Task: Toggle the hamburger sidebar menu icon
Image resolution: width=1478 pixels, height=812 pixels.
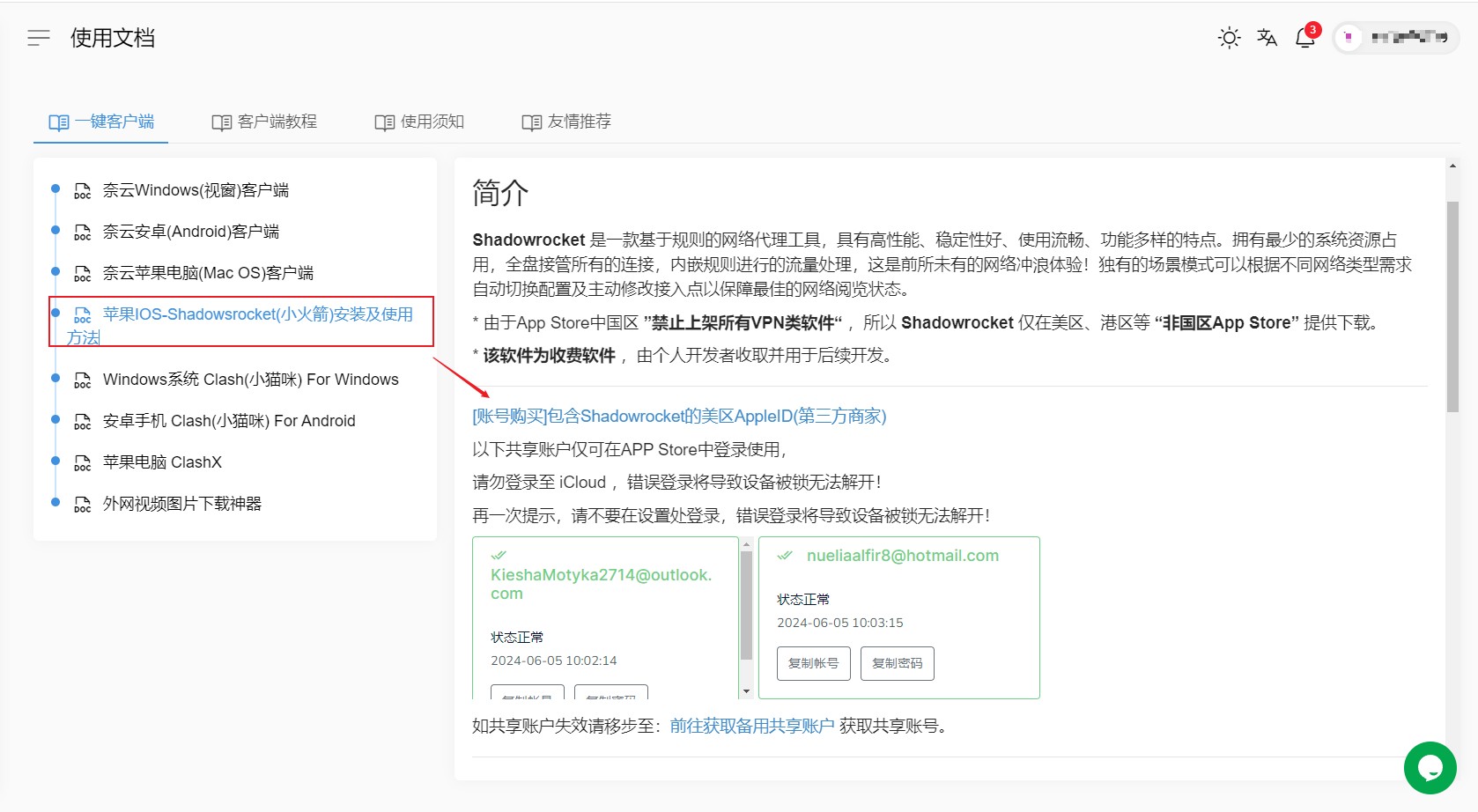Action: (x=39, y=38)
